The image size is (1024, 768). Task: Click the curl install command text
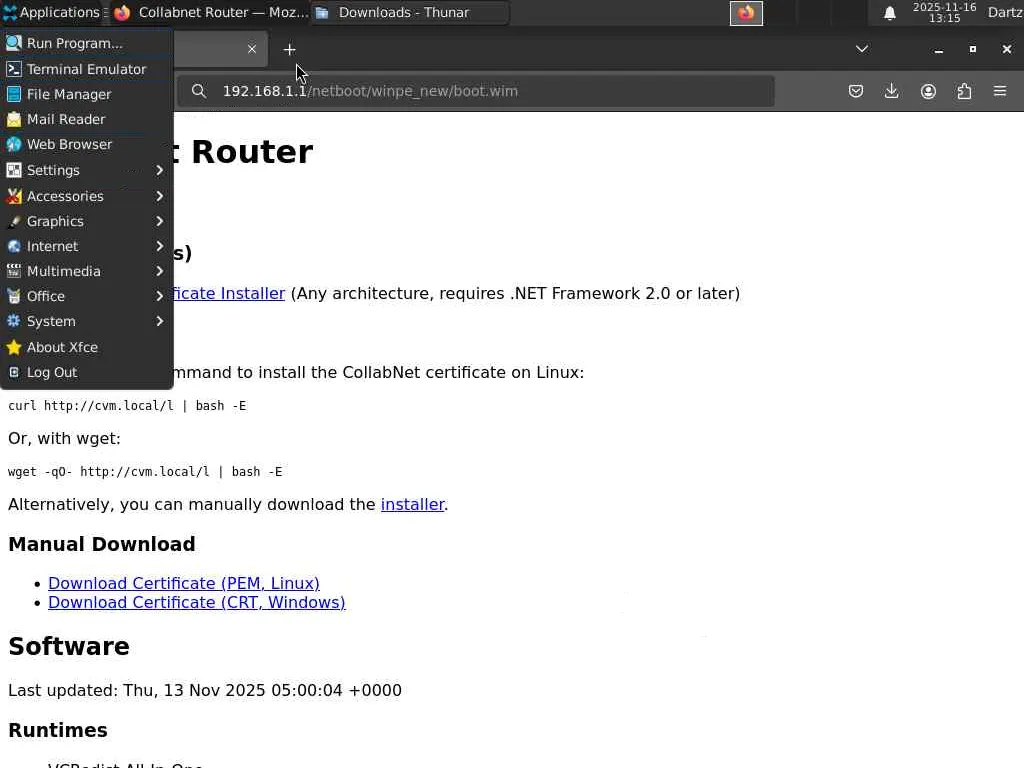pyautogui.click(x=127, y=406)
